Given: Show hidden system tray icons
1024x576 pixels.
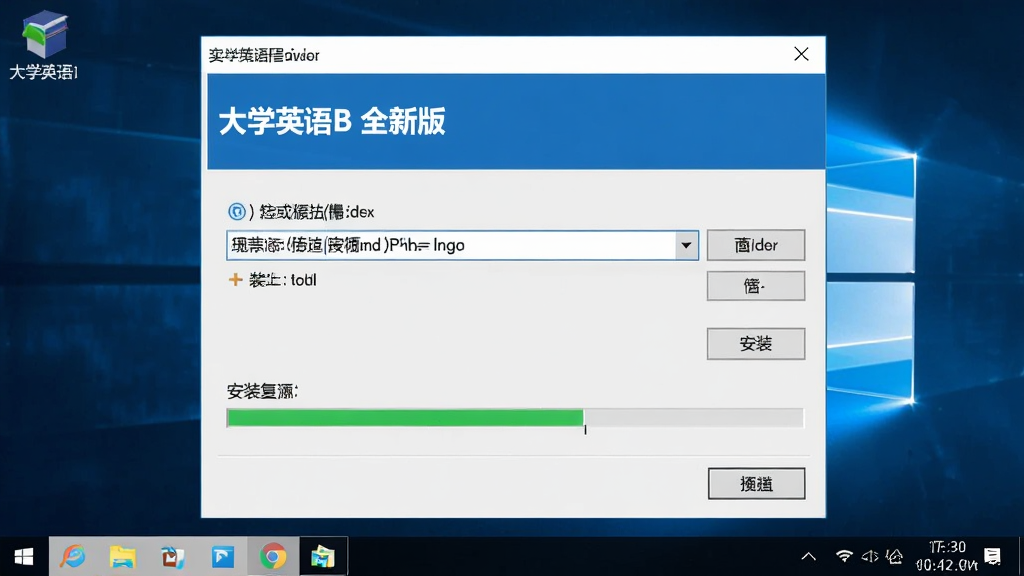Looking at the screenshot, I should click(808, 556).
